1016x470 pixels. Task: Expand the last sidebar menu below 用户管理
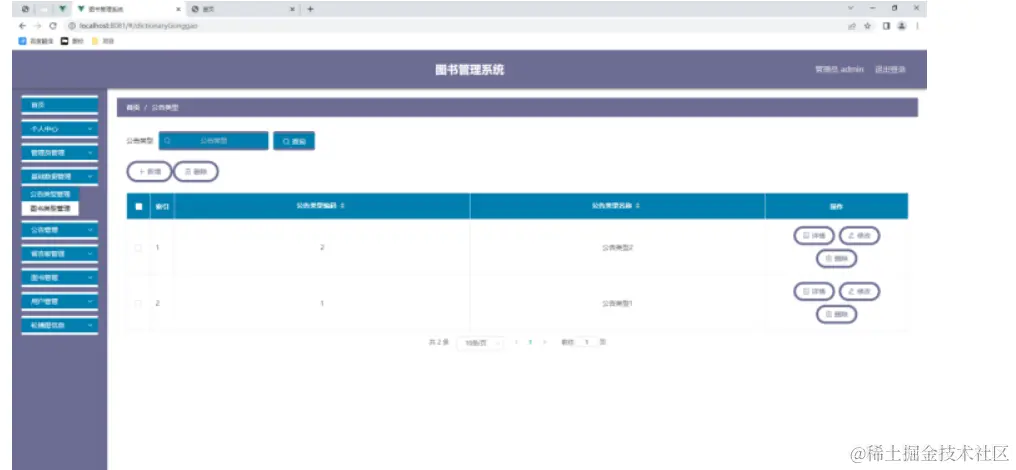click(x=60, y=325)
